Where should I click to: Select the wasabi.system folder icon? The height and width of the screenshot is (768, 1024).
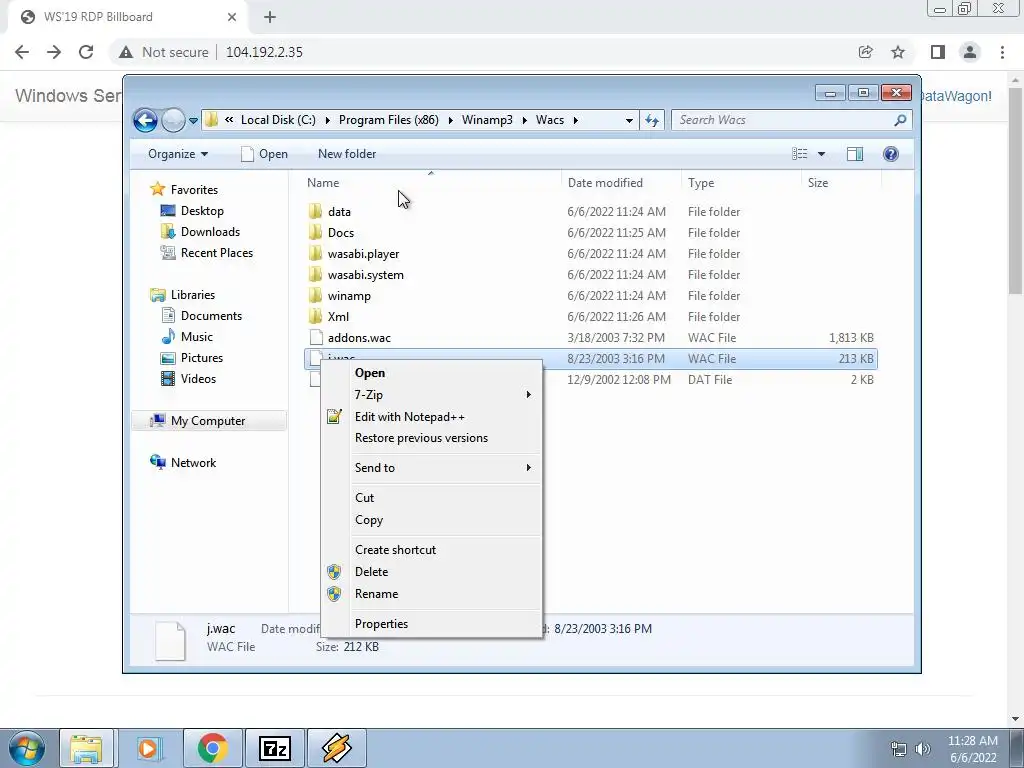pos(315,274)
